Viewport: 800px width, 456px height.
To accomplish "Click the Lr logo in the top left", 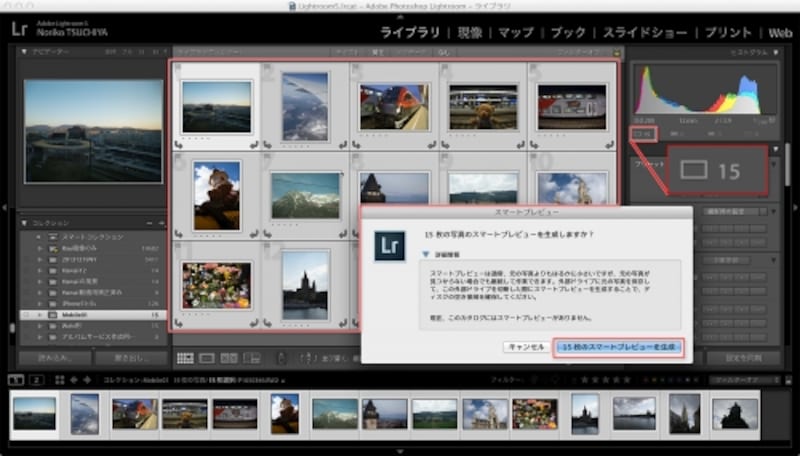I will pos(19,29).
